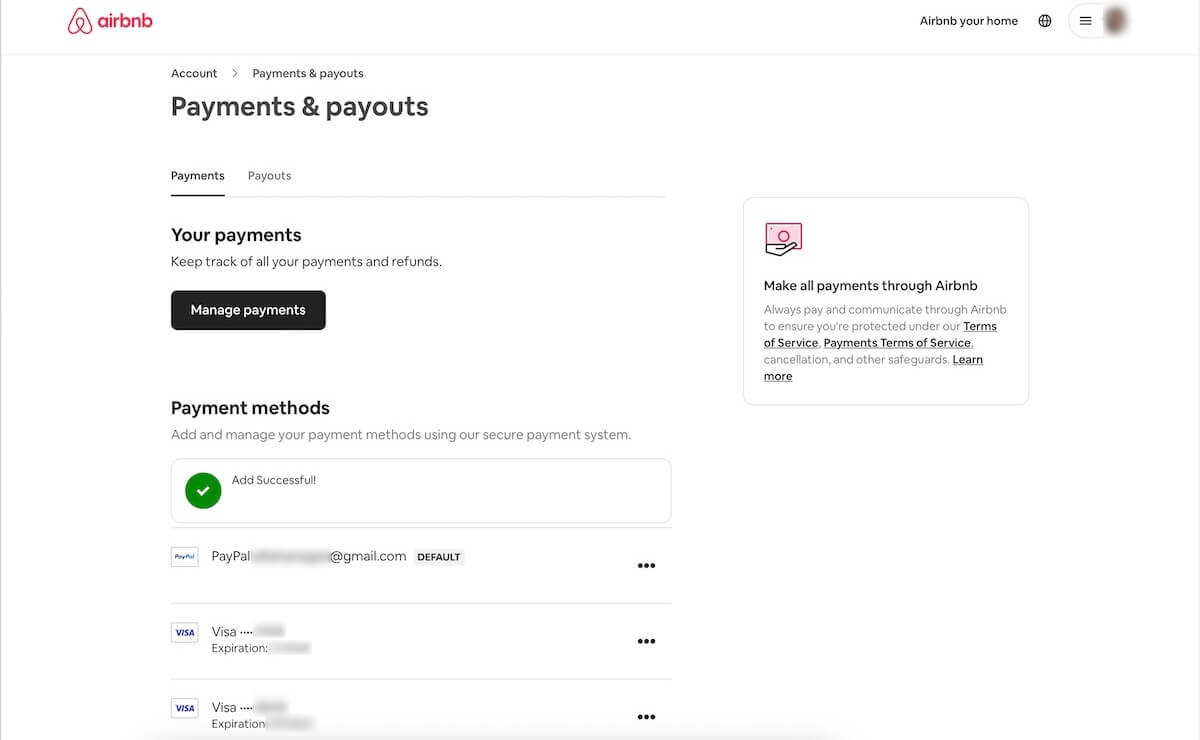
Task: Open the user profile menu avatar
Action: pyautogui.click(x=1114, y=19)
